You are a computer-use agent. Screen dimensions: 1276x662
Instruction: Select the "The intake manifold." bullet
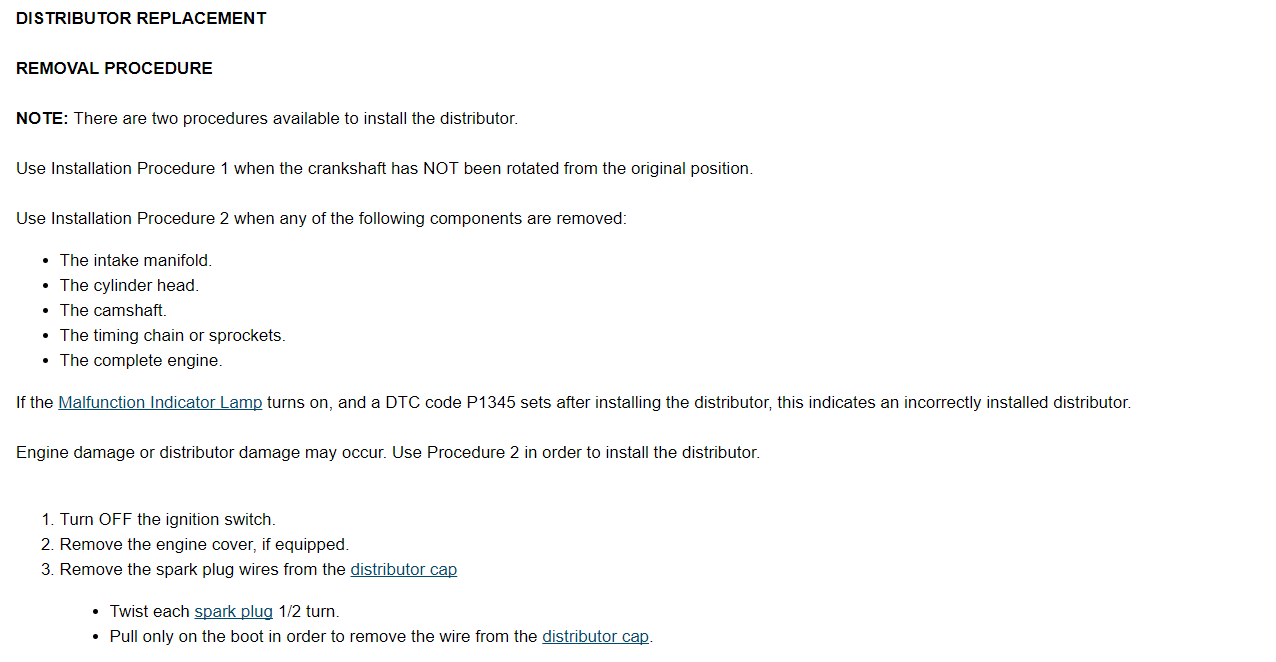136,261
